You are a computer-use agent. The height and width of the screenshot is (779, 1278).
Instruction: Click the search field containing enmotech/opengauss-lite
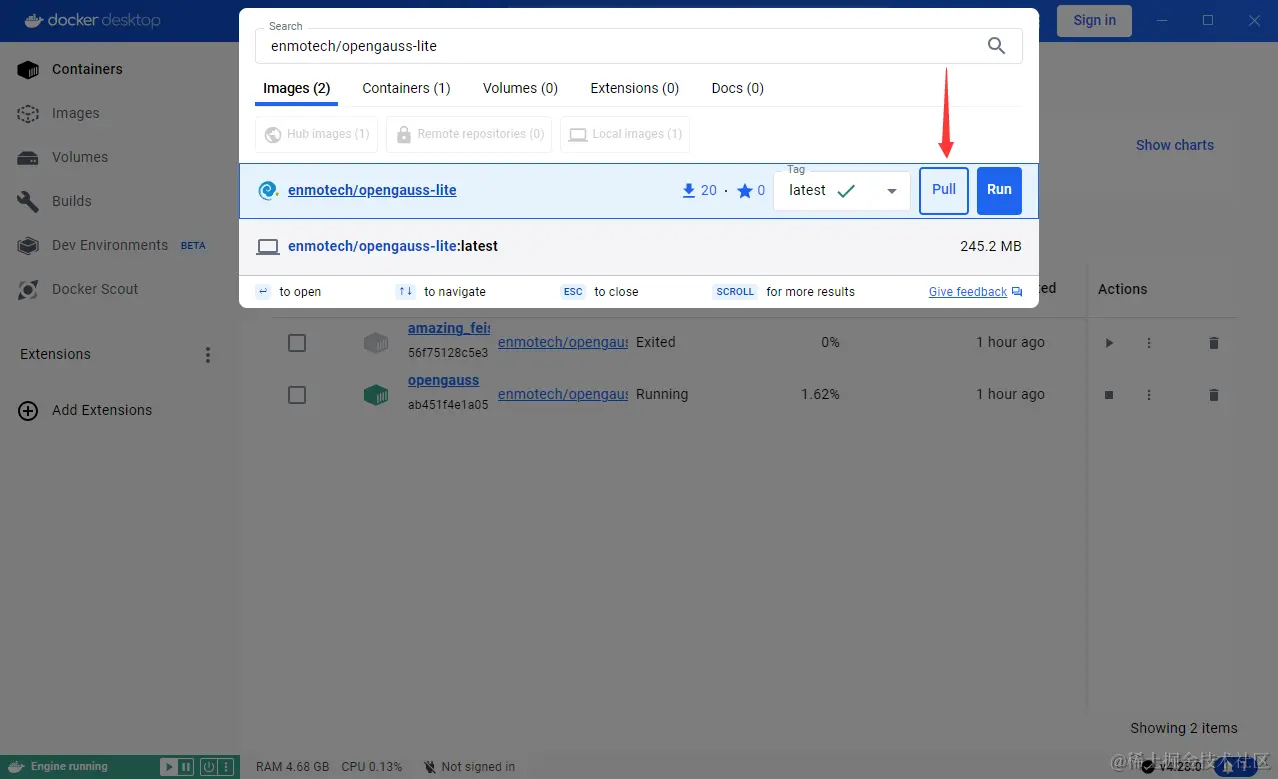(638, 46)
